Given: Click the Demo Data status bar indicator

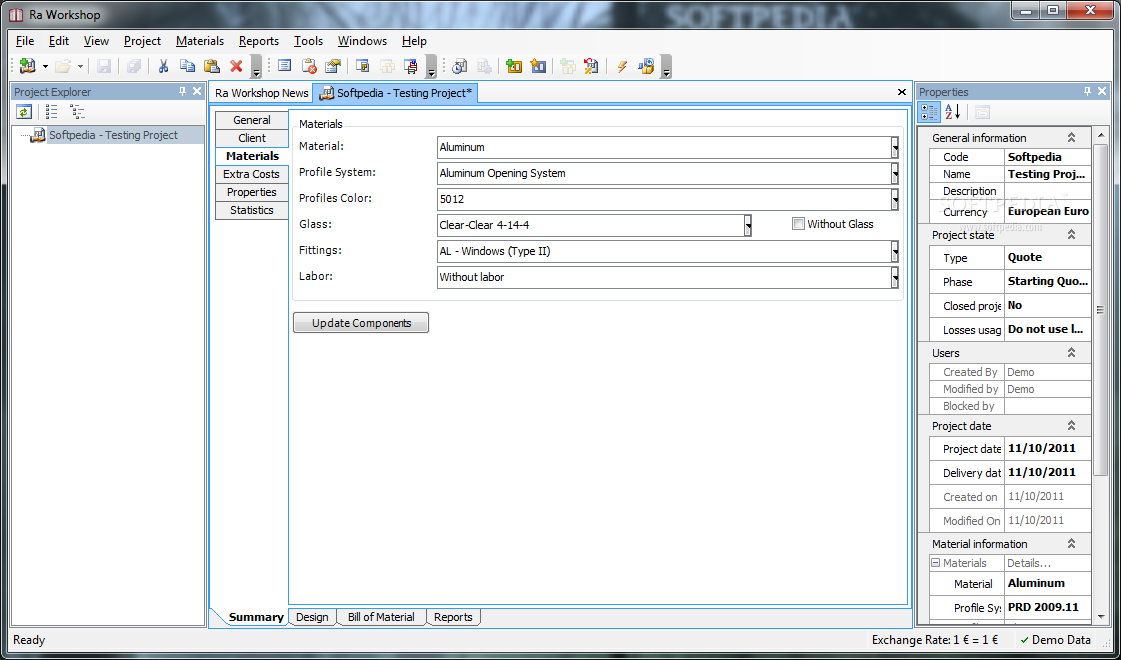Looking at the screenshot, I should pos(1055,640).
